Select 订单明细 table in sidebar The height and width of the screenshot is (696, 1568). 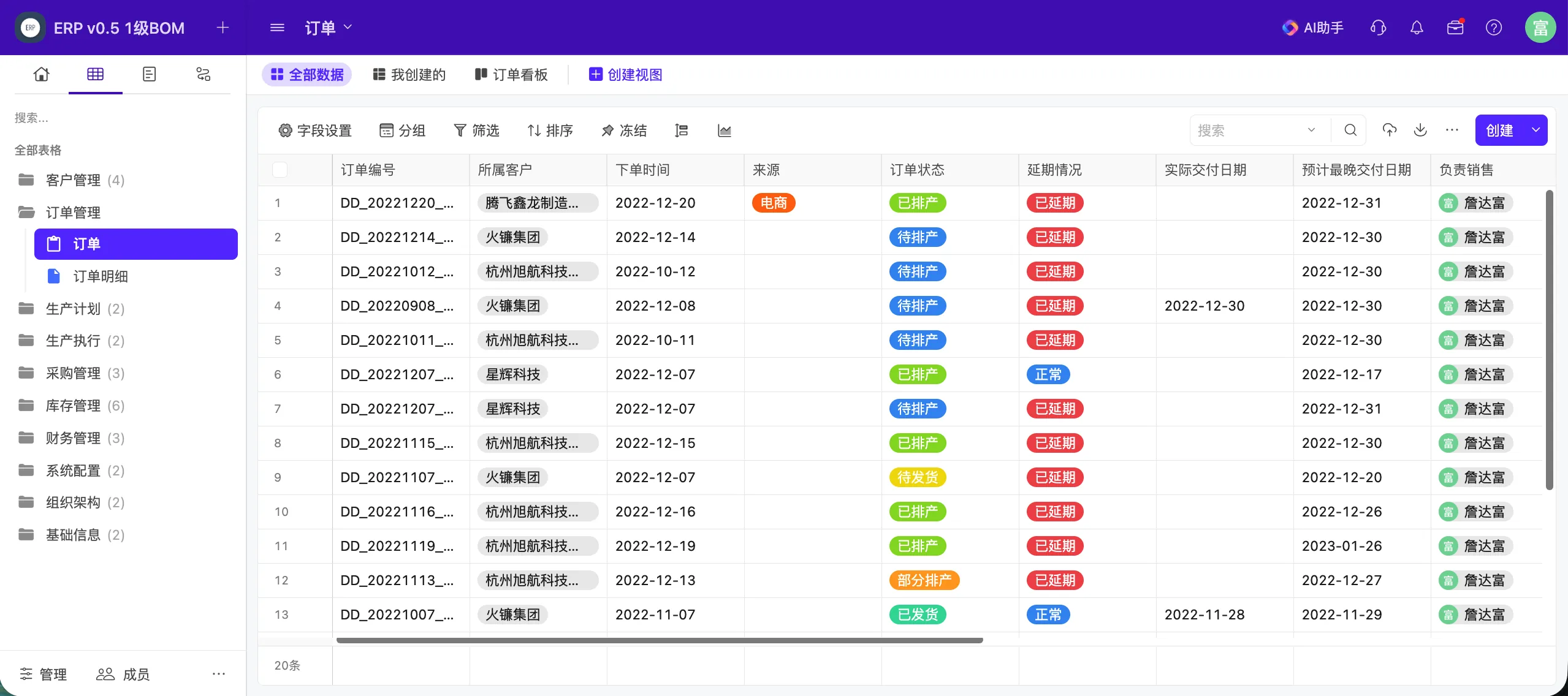(136, 276)
